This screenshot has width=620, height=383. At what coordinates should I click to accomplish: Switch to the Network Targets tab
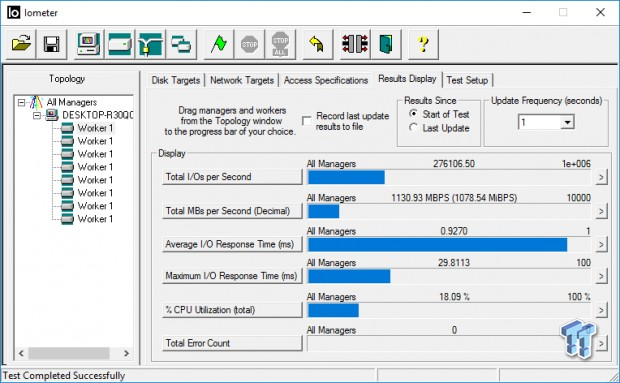(242, 80)
